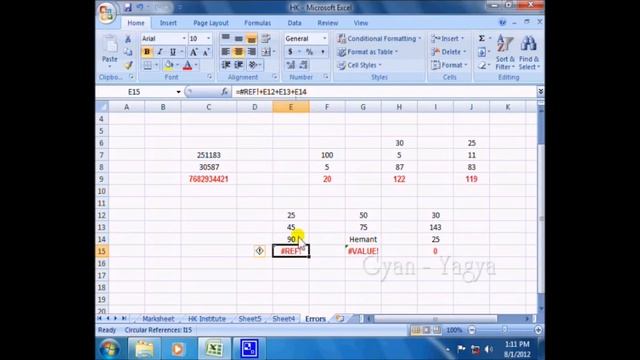The height and width of the screenshot is (360, 640).
Task: Click the Copy icon in Clipboard group
Action: [128, 52]
